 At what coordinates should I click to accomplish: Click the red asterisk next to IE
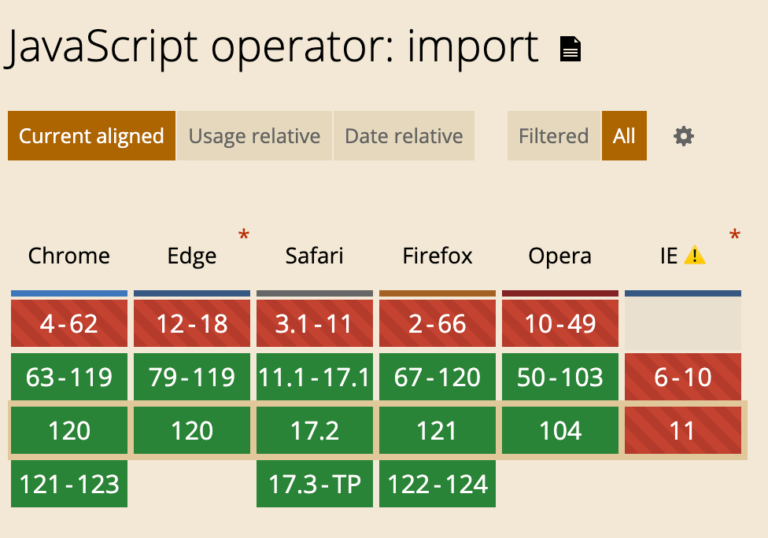tap(735, 236)
